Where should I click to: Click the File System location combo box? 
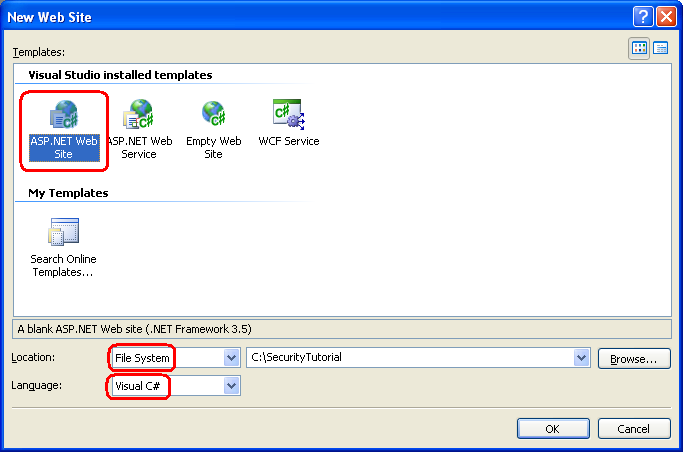175,358
